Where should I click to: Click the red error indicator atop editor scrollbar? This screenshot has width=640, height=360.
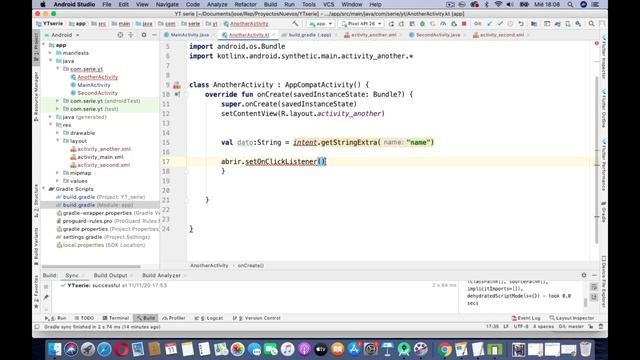pyautogui.click(x=596, y=43)
